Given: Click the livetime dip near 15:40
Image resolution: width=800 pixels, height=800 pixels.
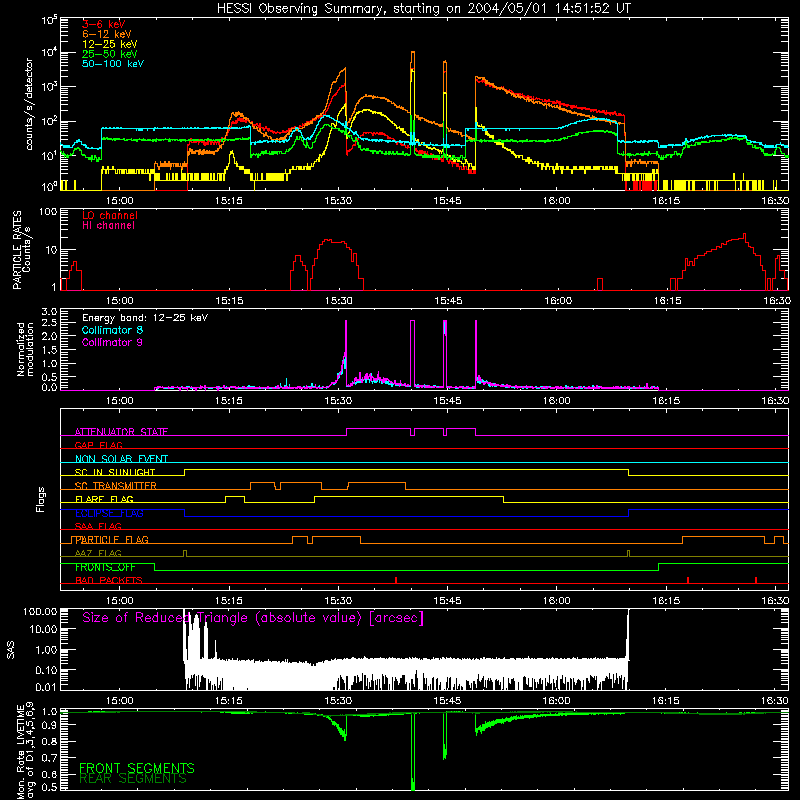Looking at the screenshot, I should point(413,751).
